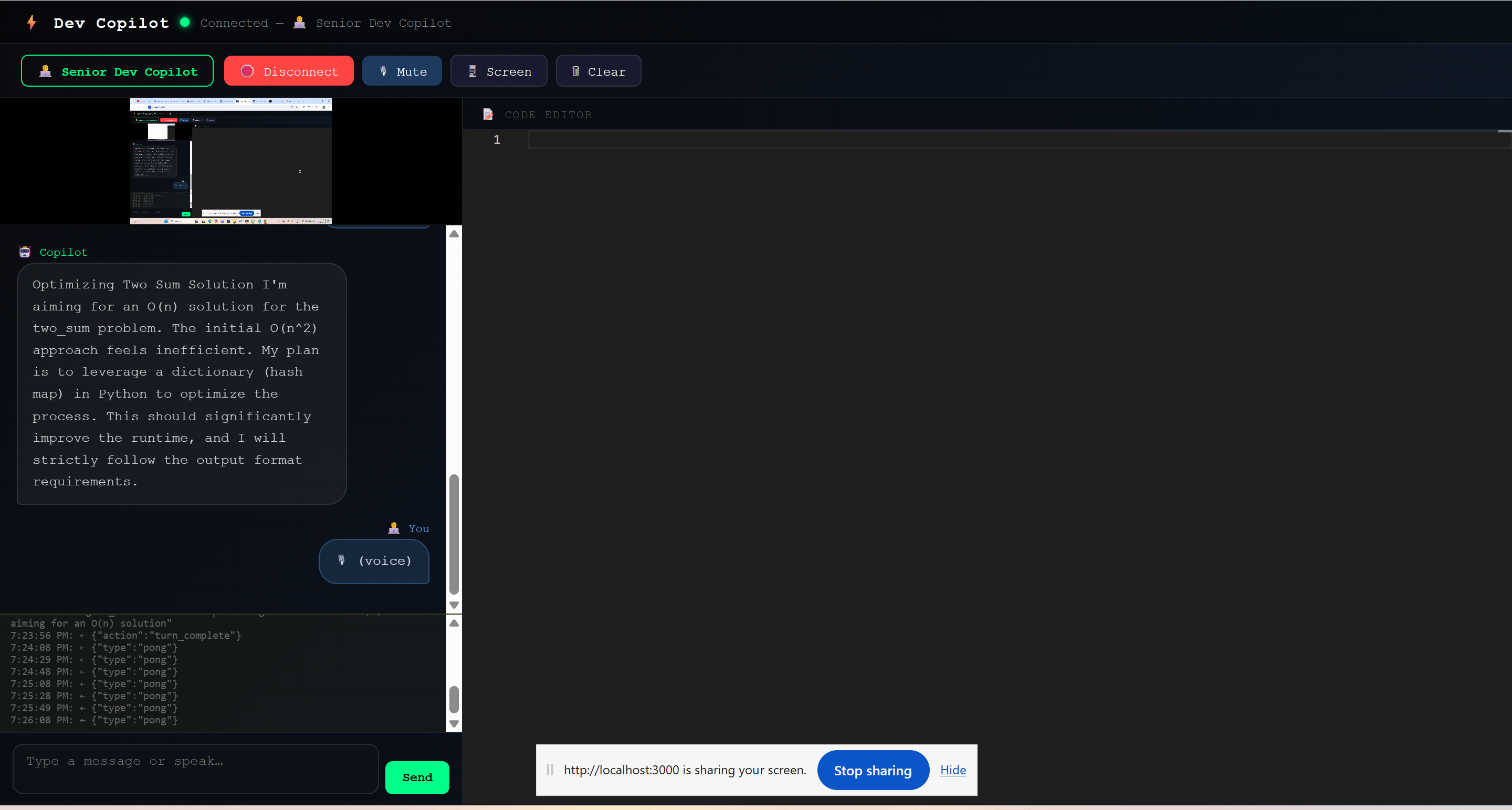Viewport: 1512px width, 810px height.
Task: Click the Code Editor document icon
Action: 488,115
